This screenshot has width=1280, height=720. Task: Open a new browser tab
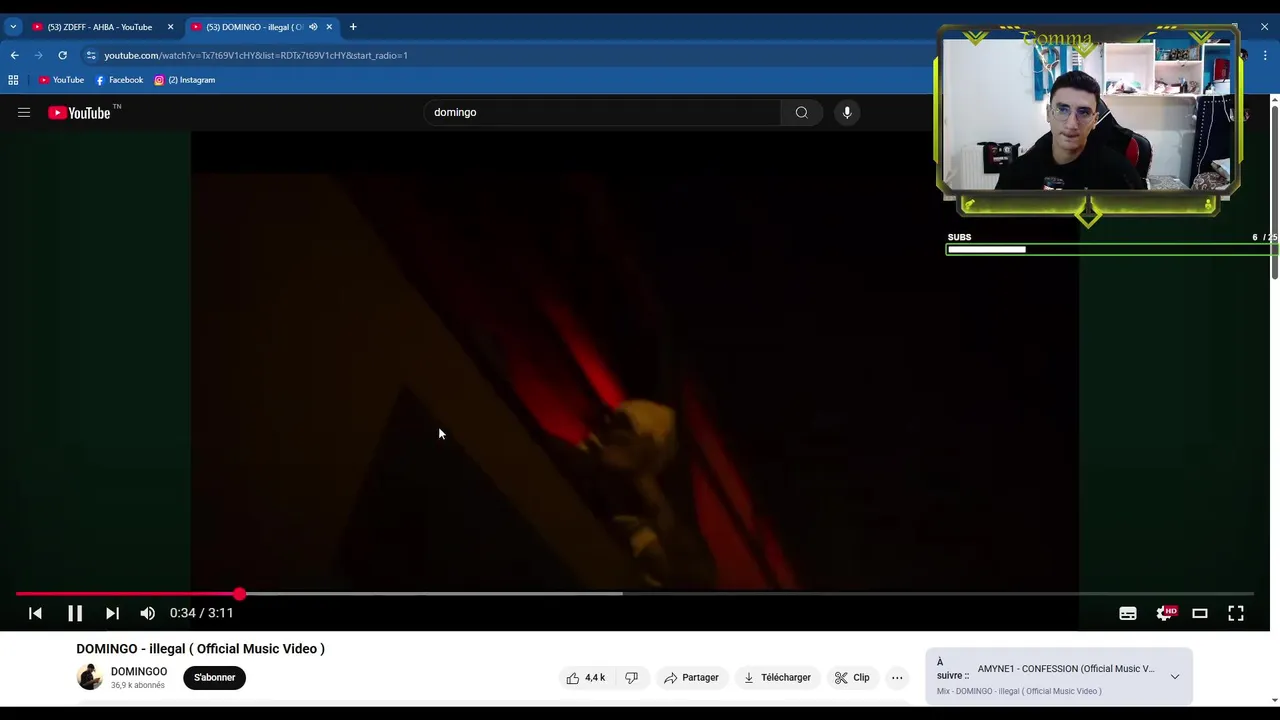(353, 27)
